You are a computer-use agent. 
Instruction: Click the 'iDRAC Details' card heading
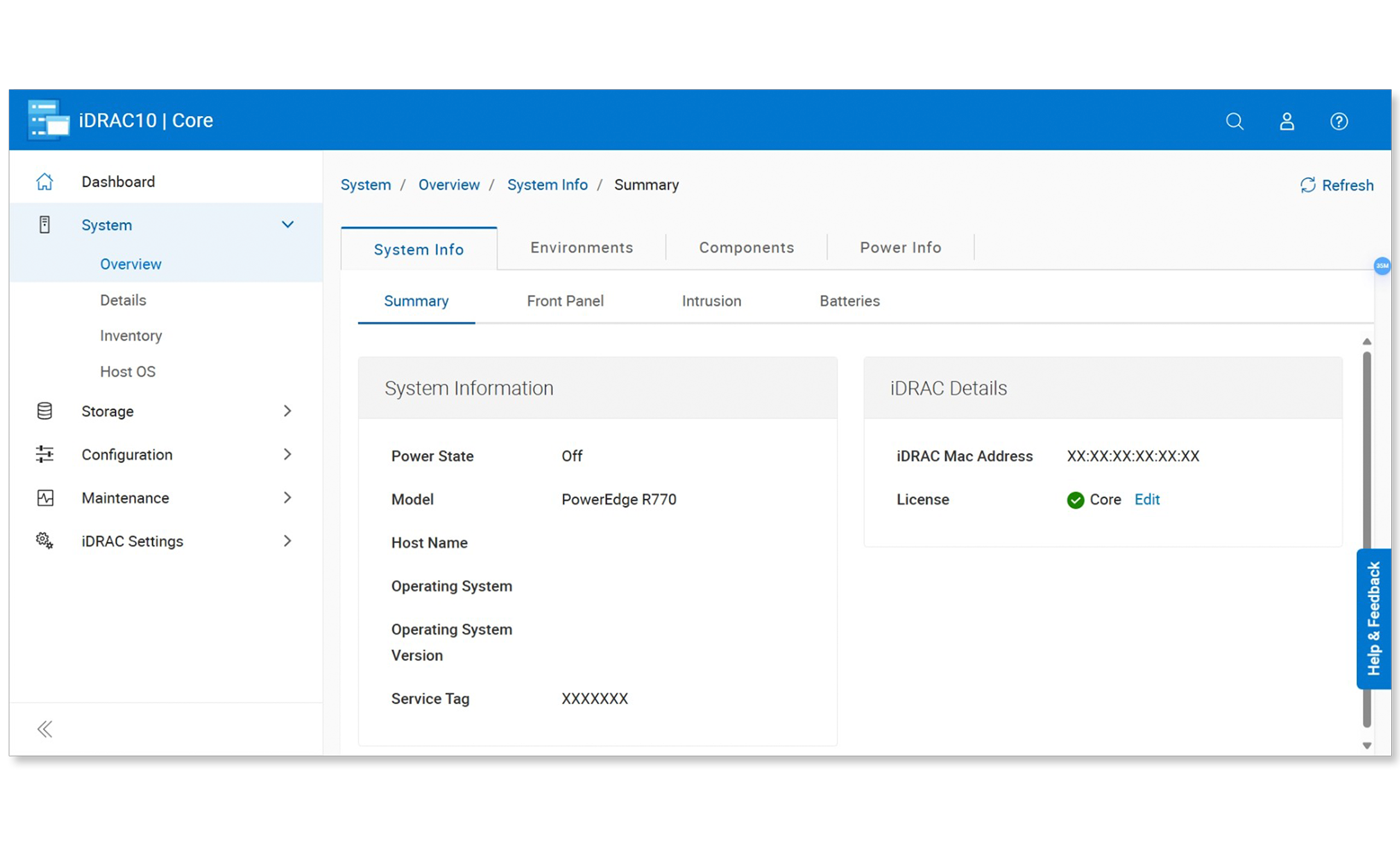point(948,388)
